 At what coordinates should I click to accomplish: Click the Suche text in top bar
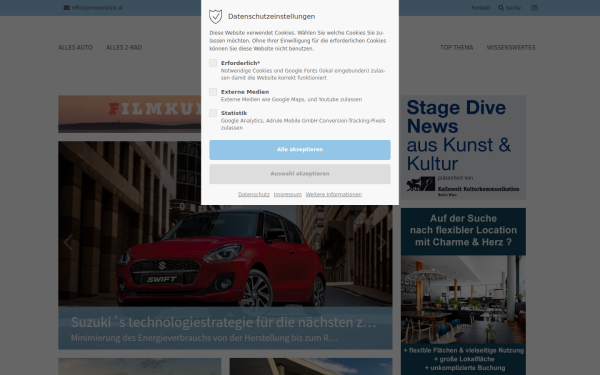pyautogui.click(x=513, y=8)
